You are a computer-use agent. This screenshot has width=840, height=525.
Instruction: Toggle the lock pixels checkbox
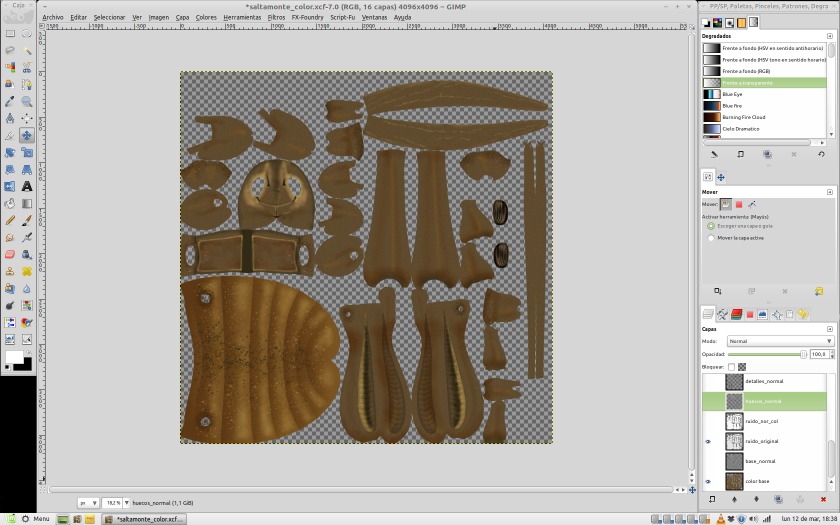(x=731, y=367)
